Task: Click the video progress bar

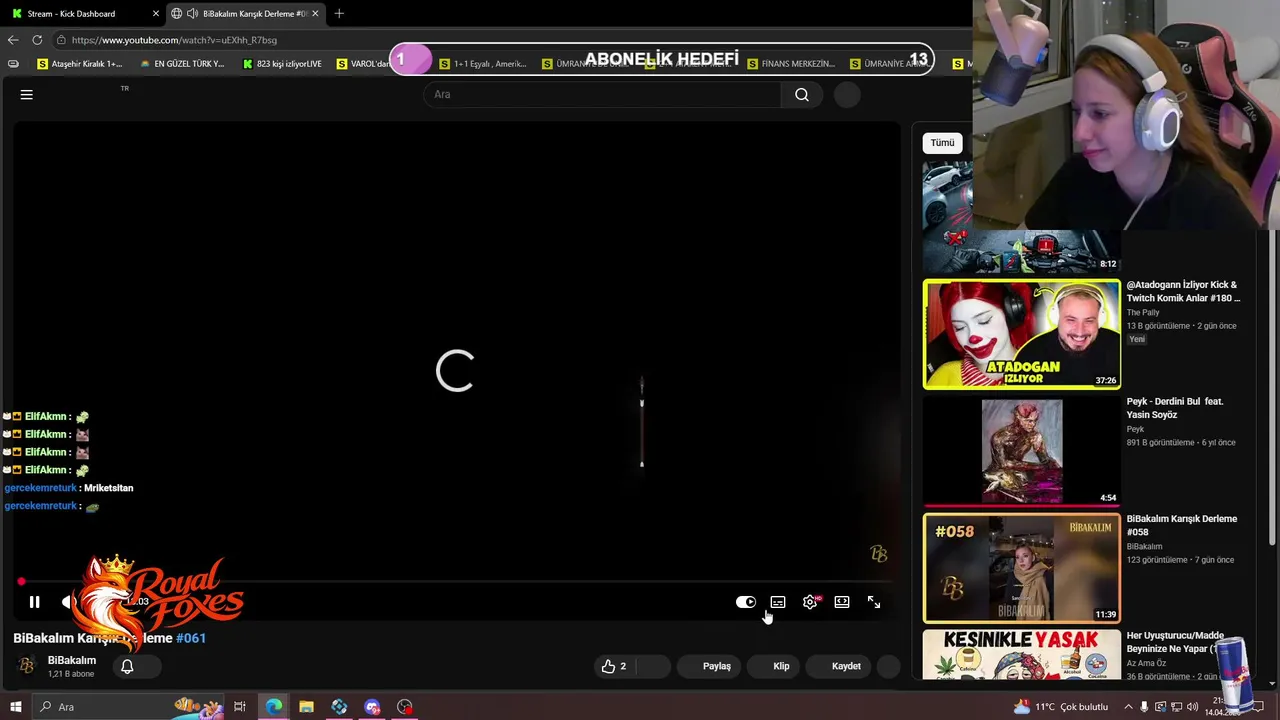Action: click(x=456, y=581)
